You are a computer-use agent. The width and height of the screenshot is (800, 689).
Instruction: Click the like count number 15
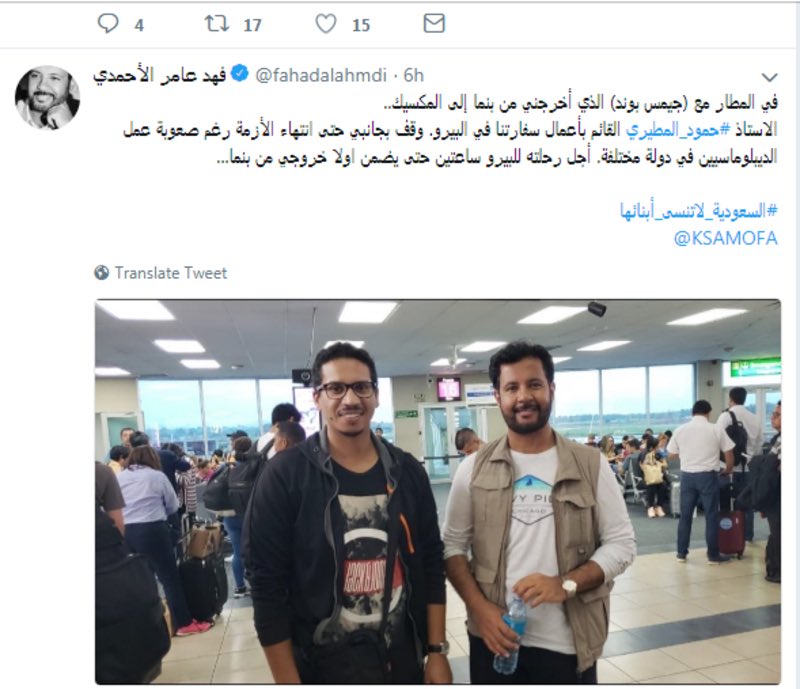pyautogui.click(x=361, y=25)
